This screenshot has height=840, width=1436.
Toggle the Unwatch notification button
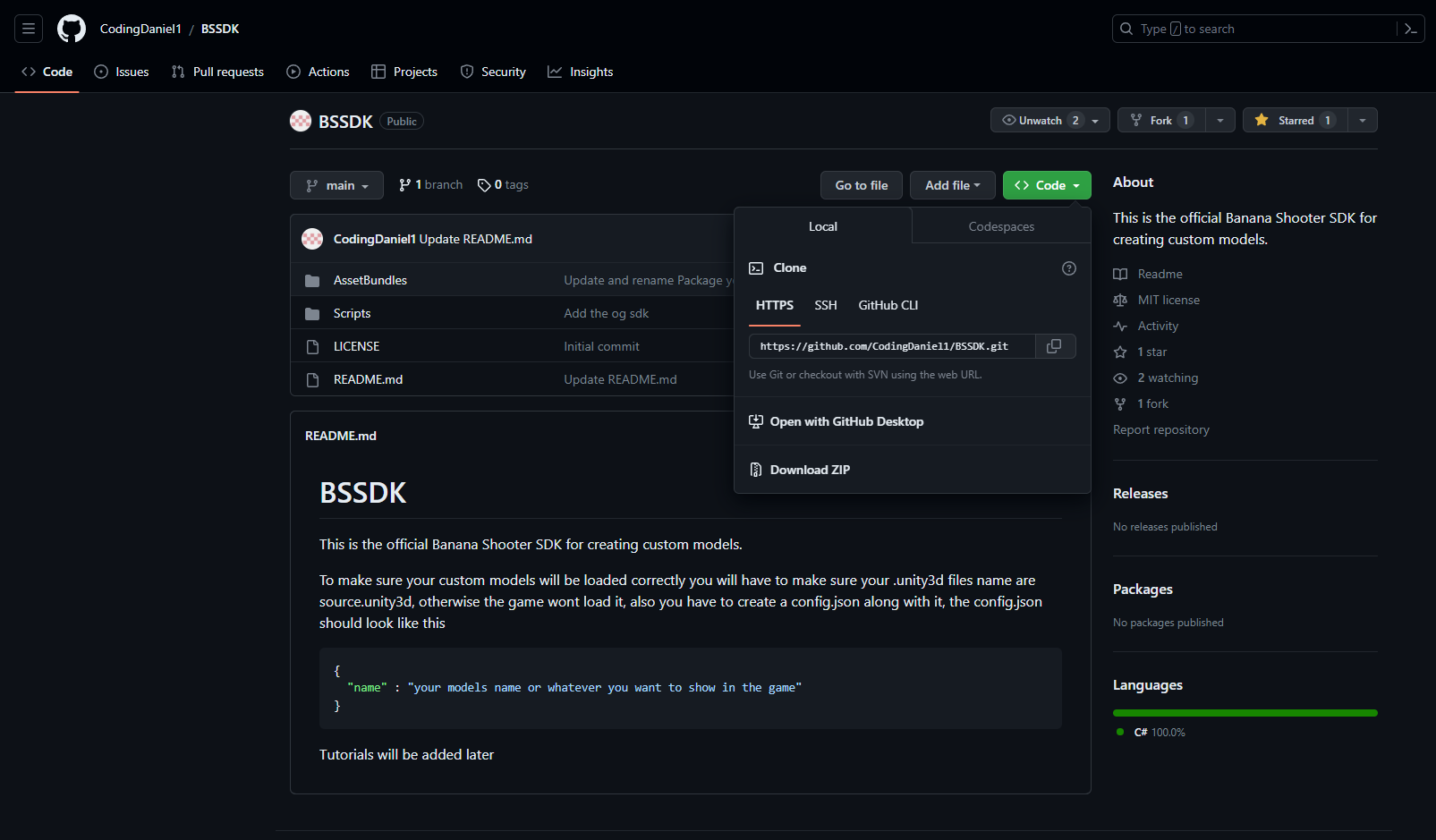(1050, 120)
